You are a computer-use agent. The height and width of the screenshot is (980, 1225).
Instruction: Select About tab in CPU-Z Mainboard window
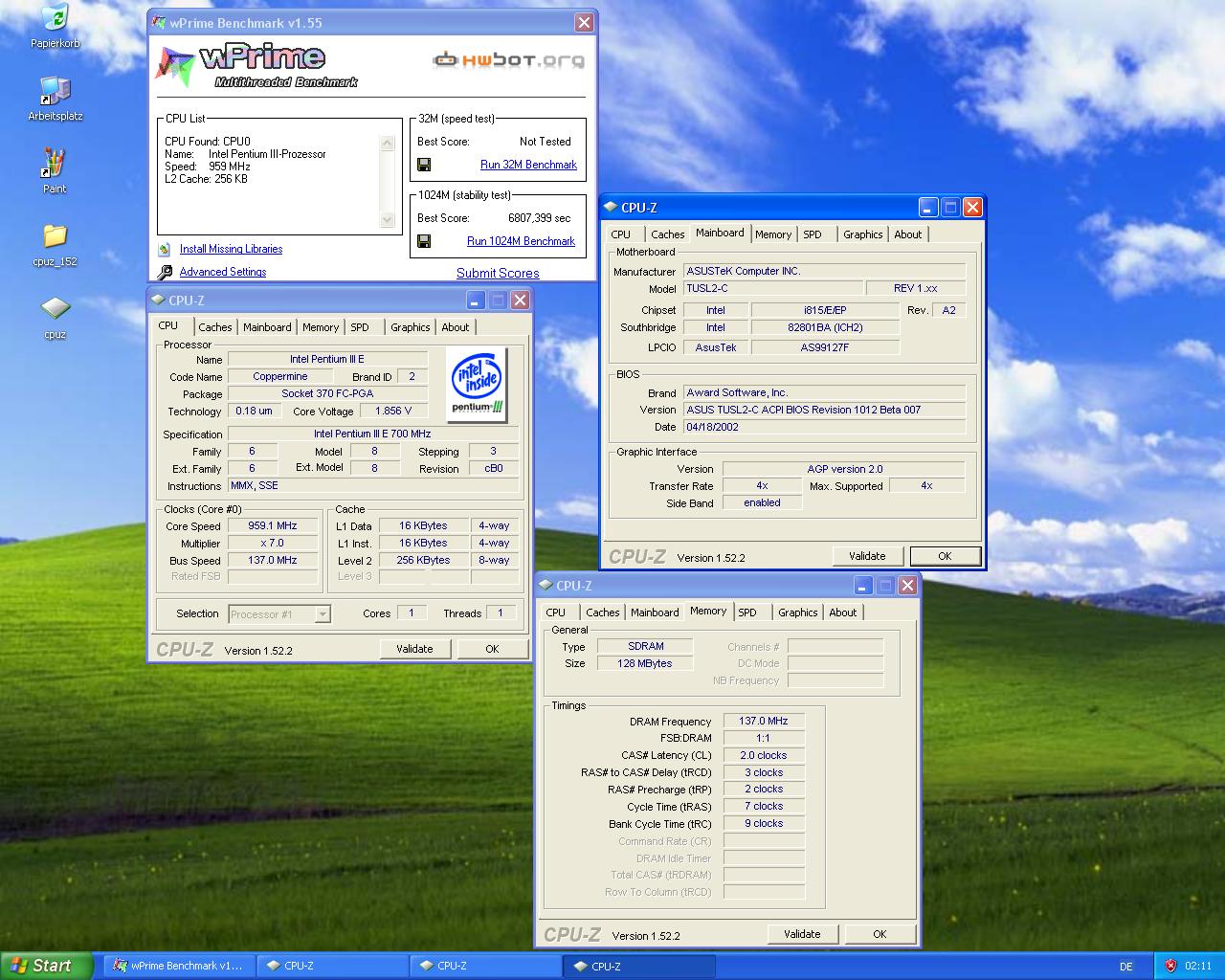[908, 234]
